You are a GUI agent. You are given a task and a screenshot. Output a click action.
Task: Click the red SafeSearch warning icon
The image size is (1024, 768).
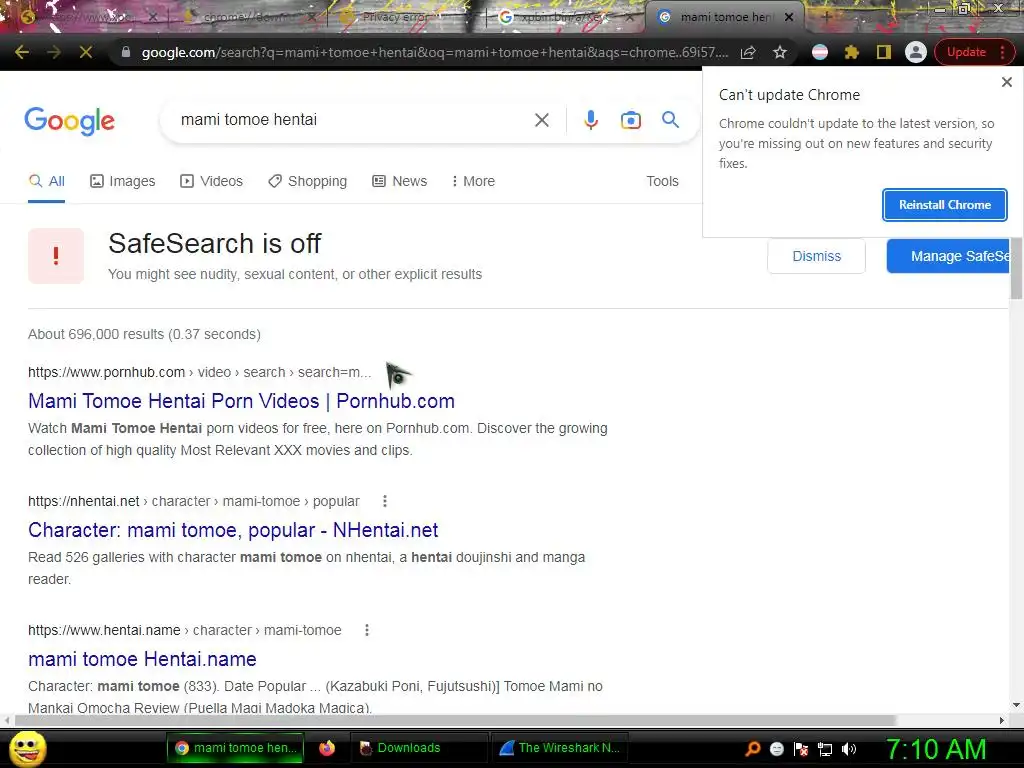click(x=56, y=256)
